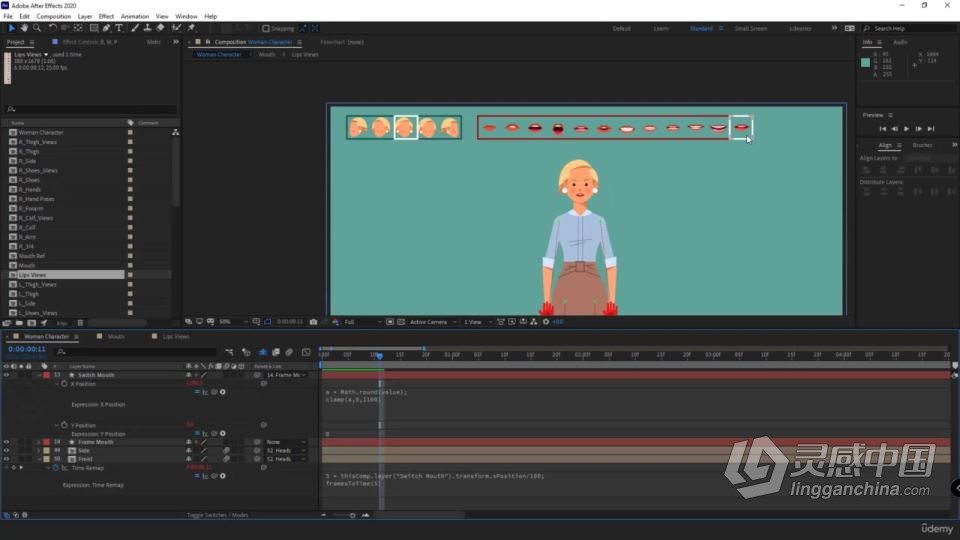The width and height of the screenshot is (960, 540).
Task: Collapse the Time Remap property
Action: [x=48, y=468]
